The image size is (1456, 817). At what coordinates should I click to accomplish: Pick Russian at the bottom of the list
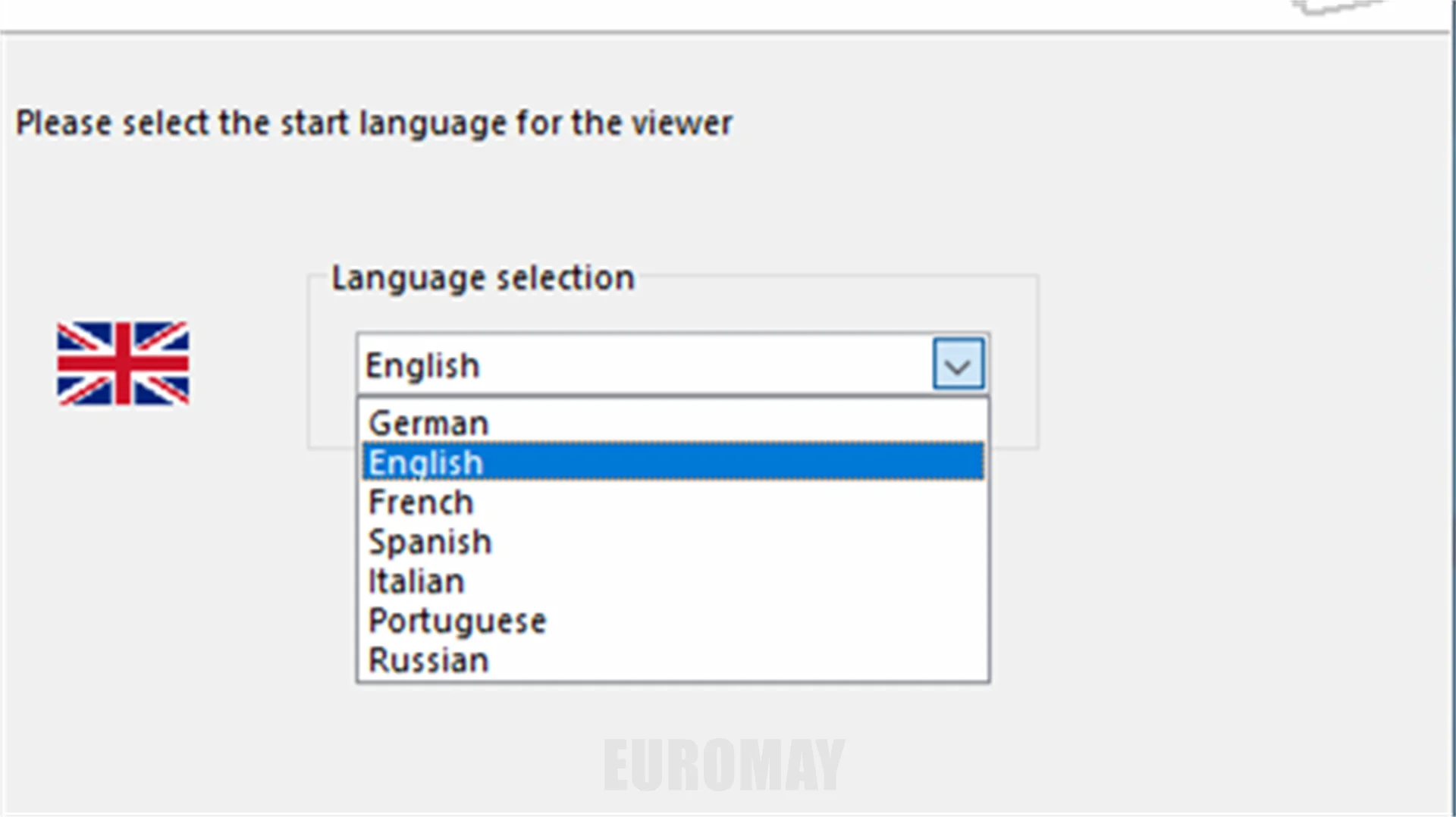pyautogui.click(x=428, y=660)
